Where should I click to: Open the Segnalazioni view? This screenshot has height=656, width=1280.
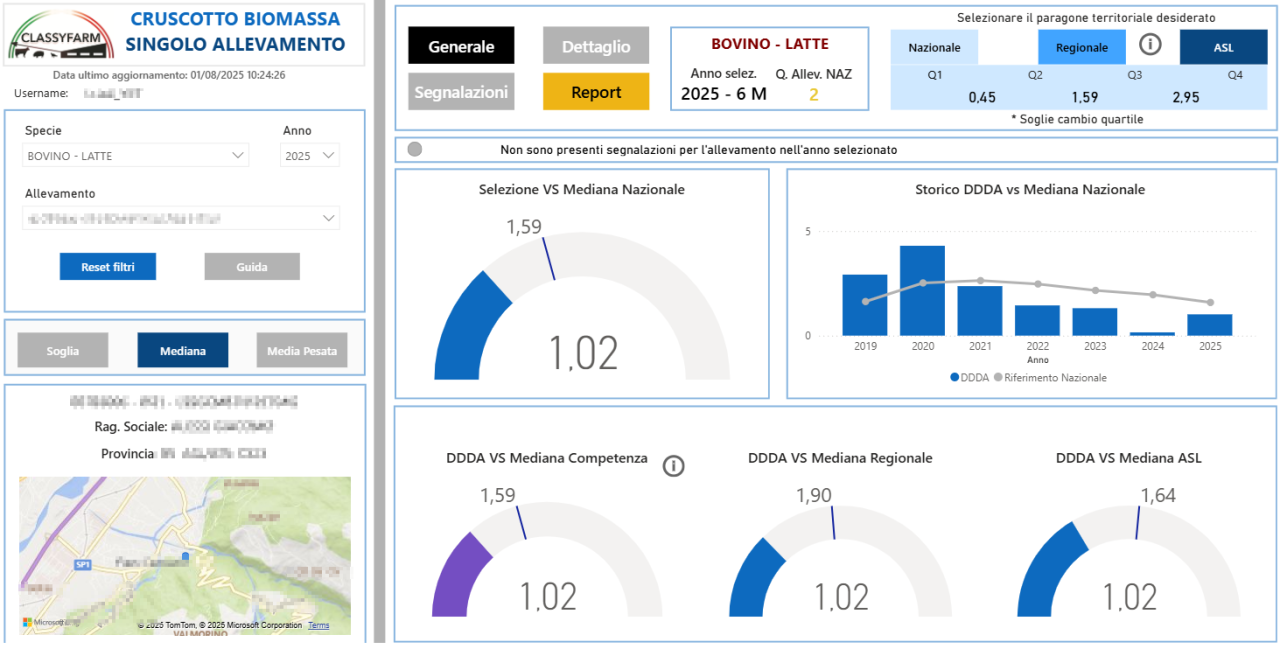pos(461,92)
